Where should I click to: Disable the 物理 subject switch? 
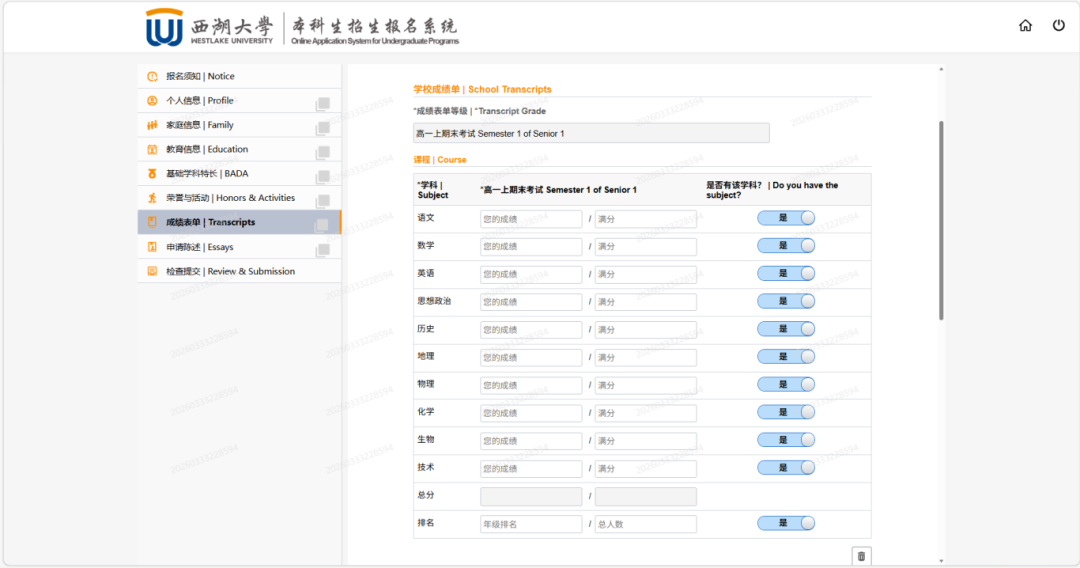click(x=786, y=384)
